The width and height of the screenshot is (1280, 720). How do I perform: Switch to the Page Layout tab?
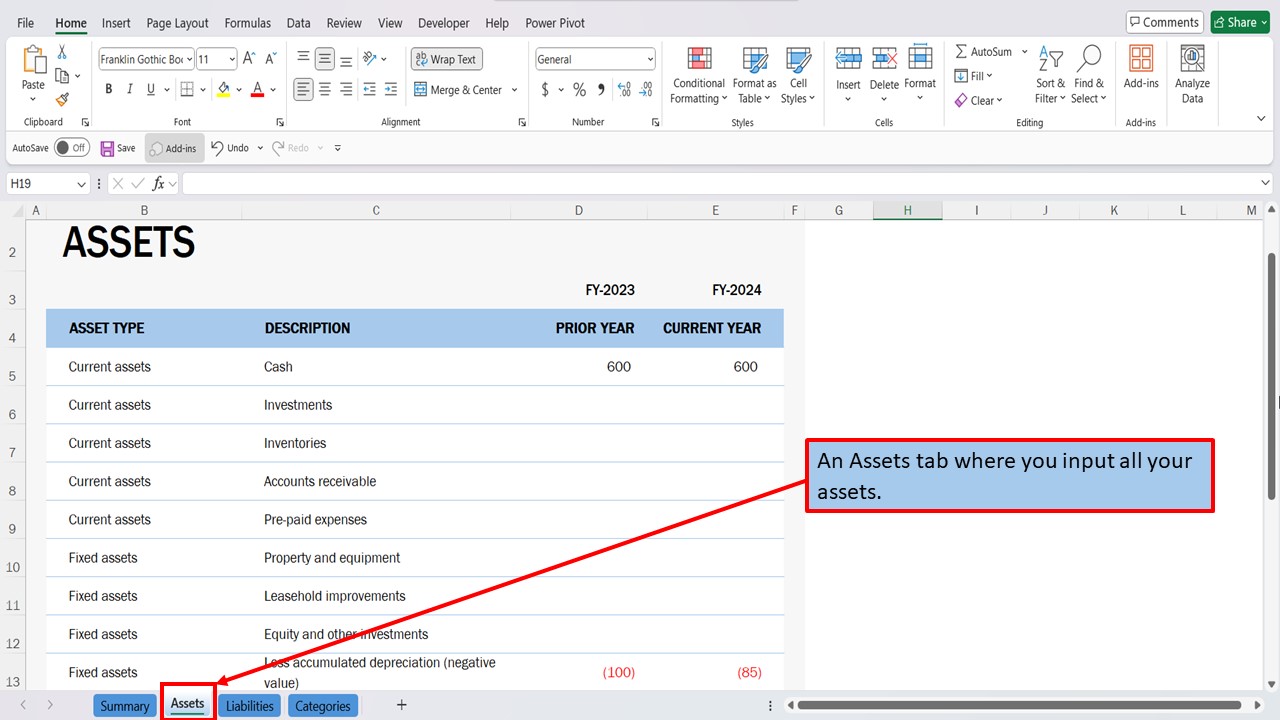(x=177, y=23)
